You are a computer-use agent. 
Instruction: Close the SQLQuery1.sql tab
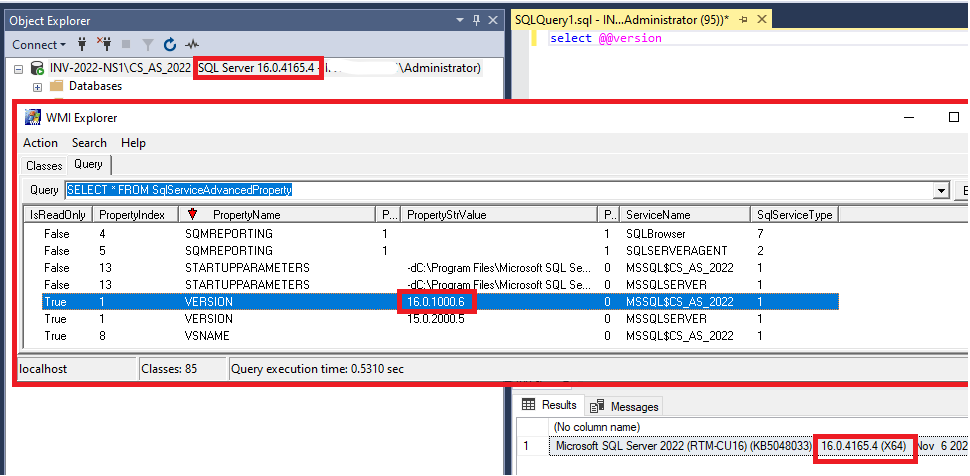[x=762, y=20]
